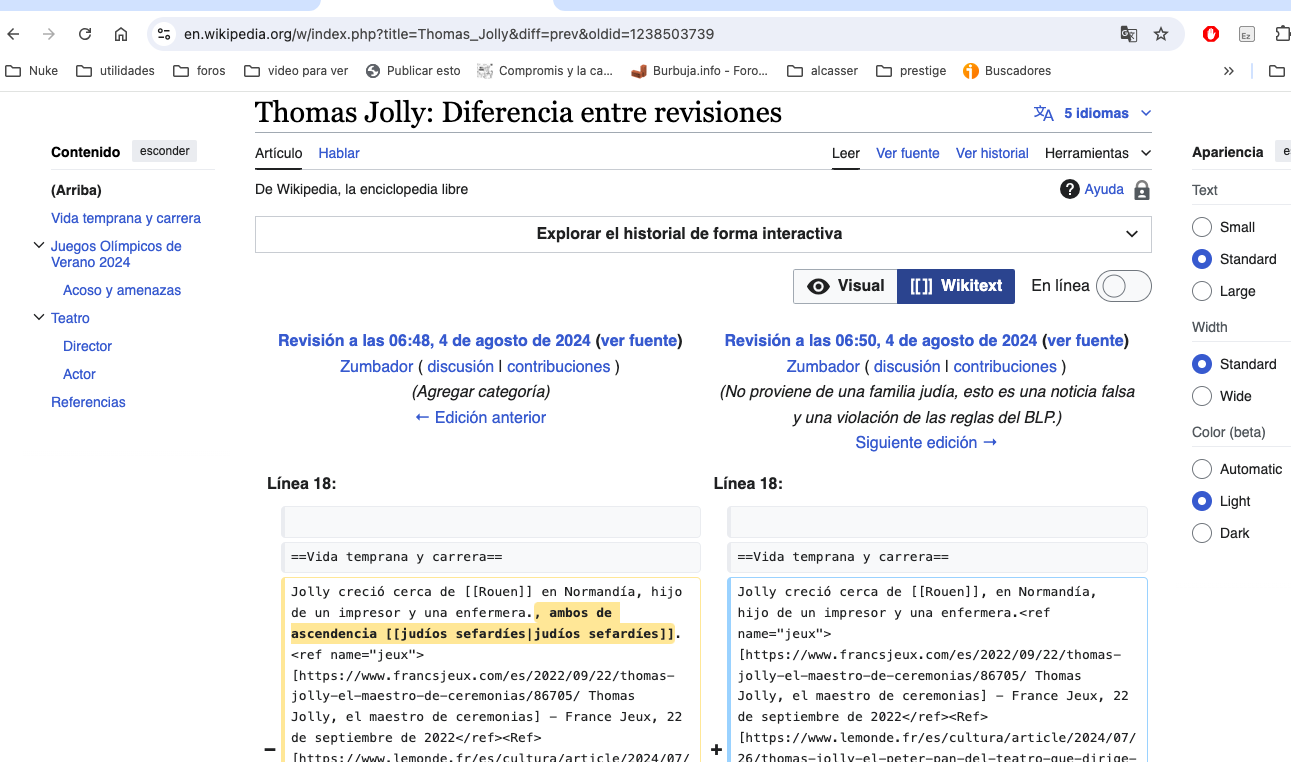Click the browser reload icon
Screen dimensions: 1291x762
(x=85, y=34)
